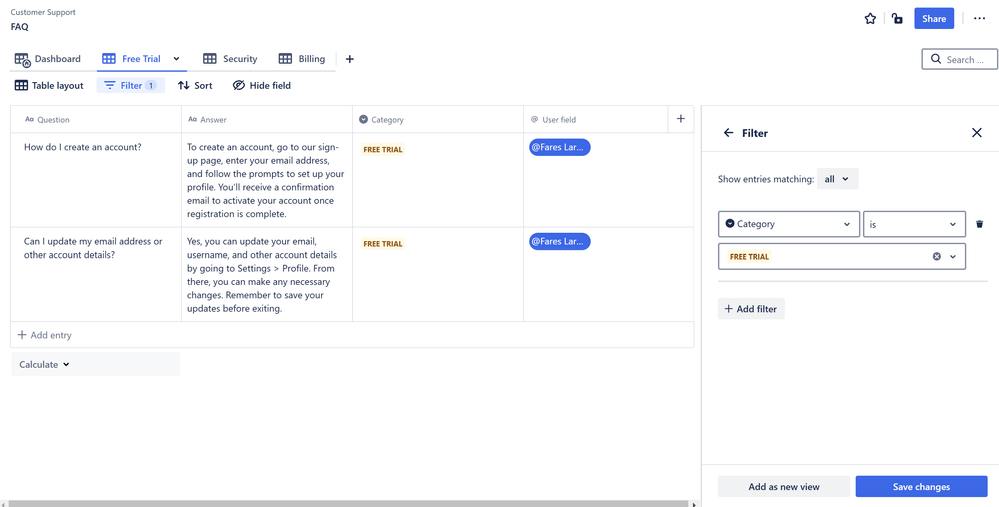
Task: Expand the Free Trial tab chevron
Action: tap(176, 59)
